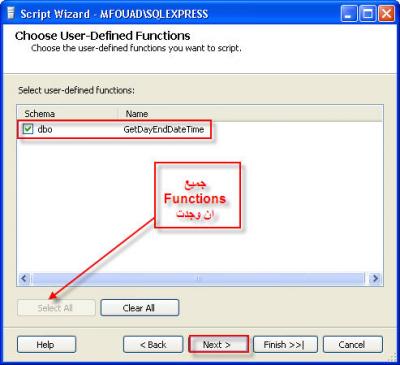Sort list by the Schema column header
Screen dimensions: 400x365
pyautogui.click(x=68, y=114)
